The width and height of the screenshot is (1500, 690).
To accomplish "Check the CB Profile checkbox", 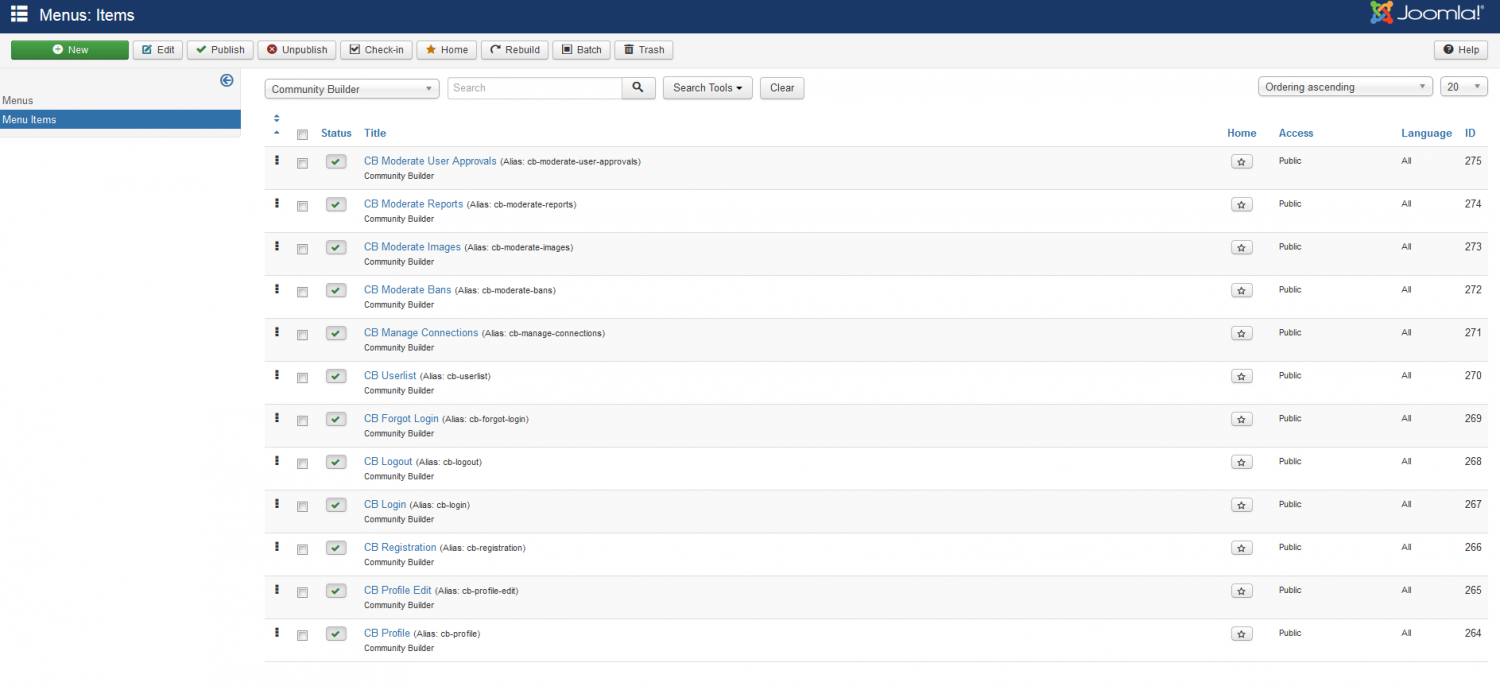I will tap(302, 636).
